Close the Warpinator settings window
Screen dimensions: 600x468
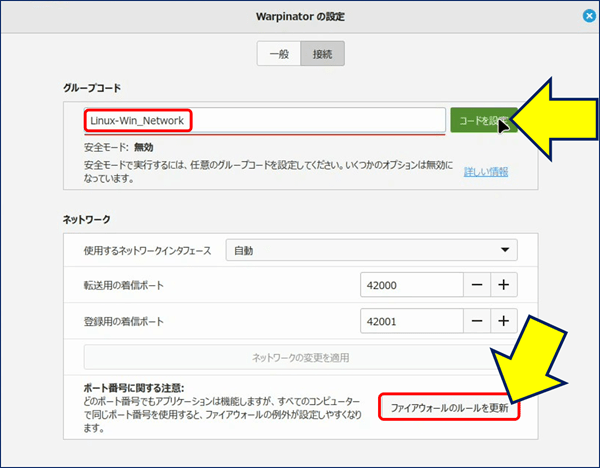click(x=589, y=16)
